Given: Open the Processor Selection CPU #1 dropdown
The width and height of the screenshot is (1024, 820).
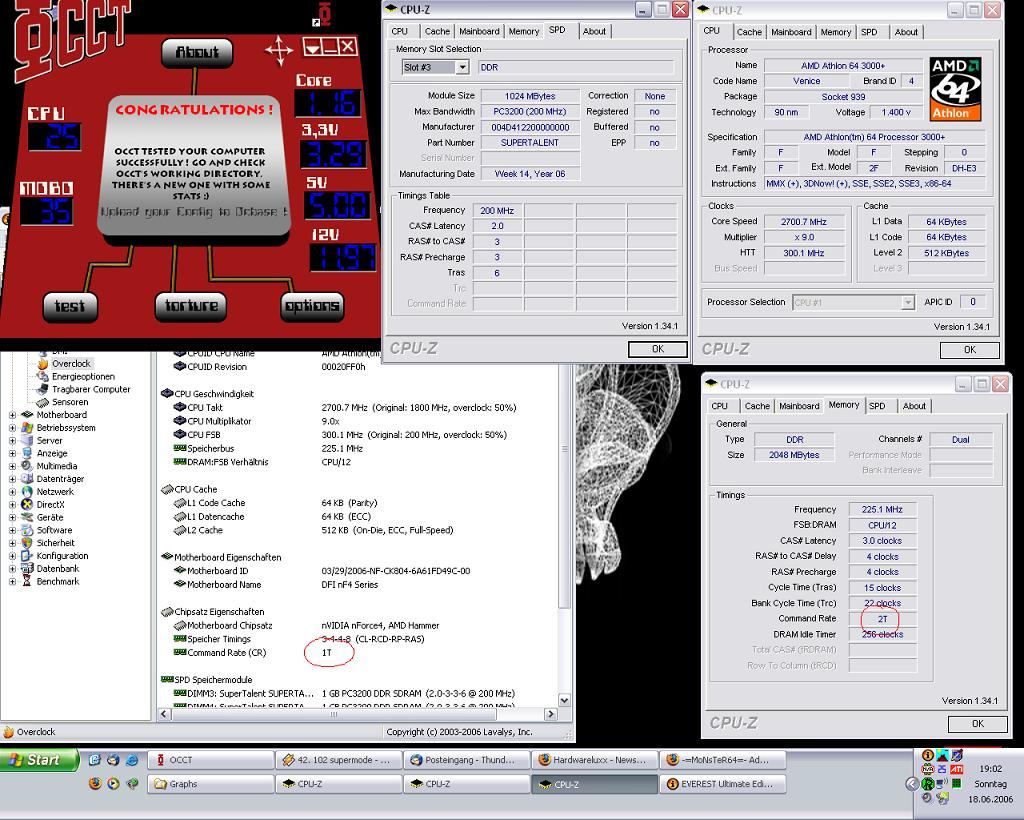Looking at the screenshot, I should coord(907,302).
